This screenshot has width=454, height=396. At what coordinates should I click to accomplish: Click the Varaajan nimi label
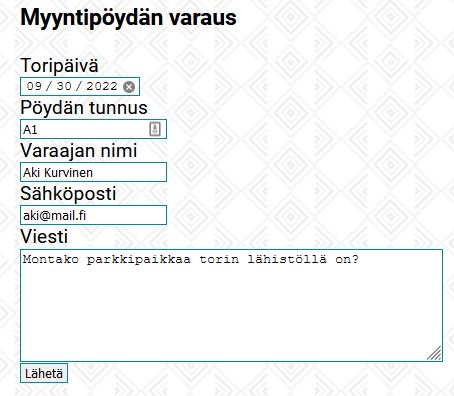pos(79,151)
